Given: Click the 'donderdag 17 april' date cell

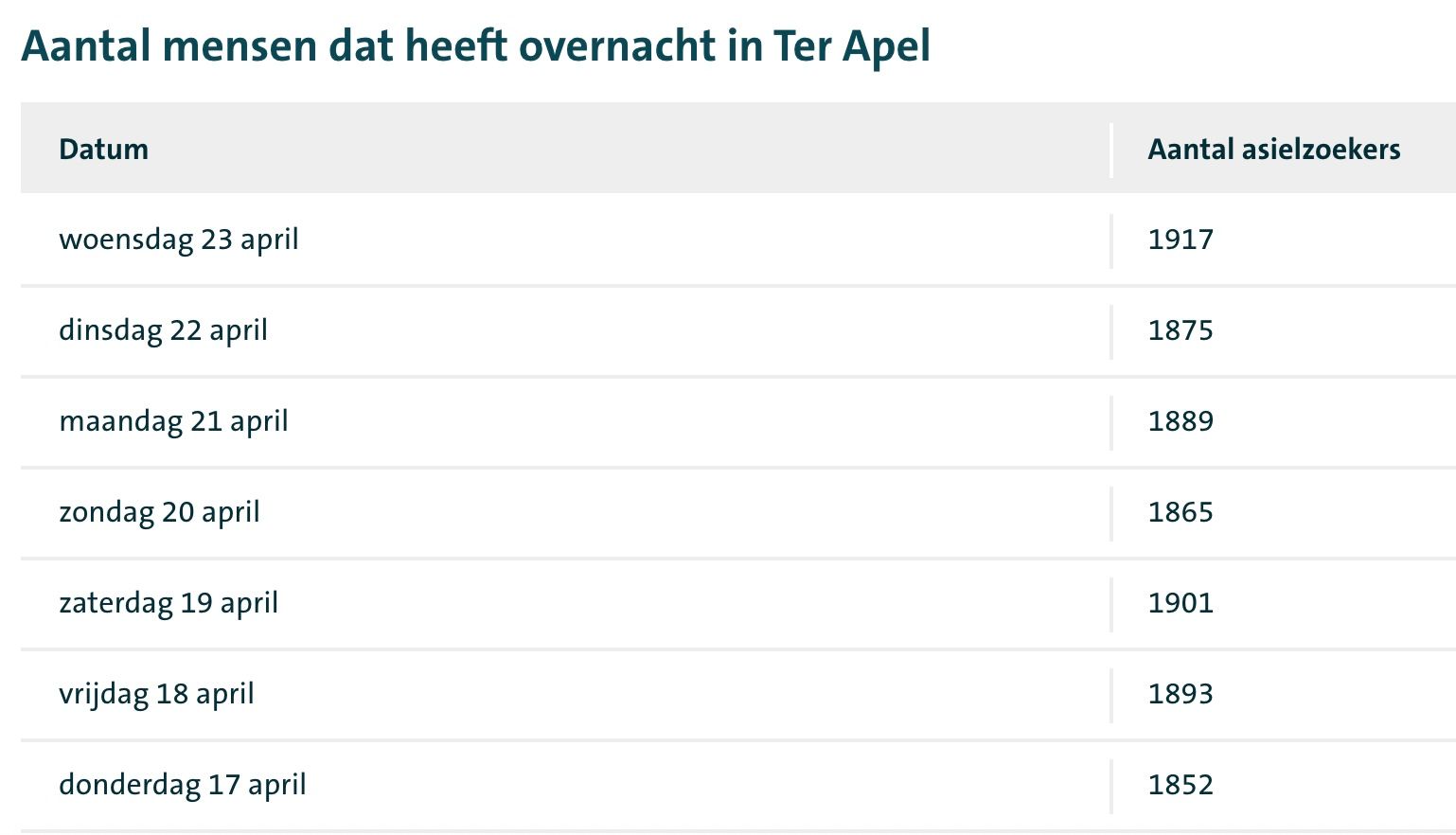Looking at the screenshot, I should (x=183, y=785).
